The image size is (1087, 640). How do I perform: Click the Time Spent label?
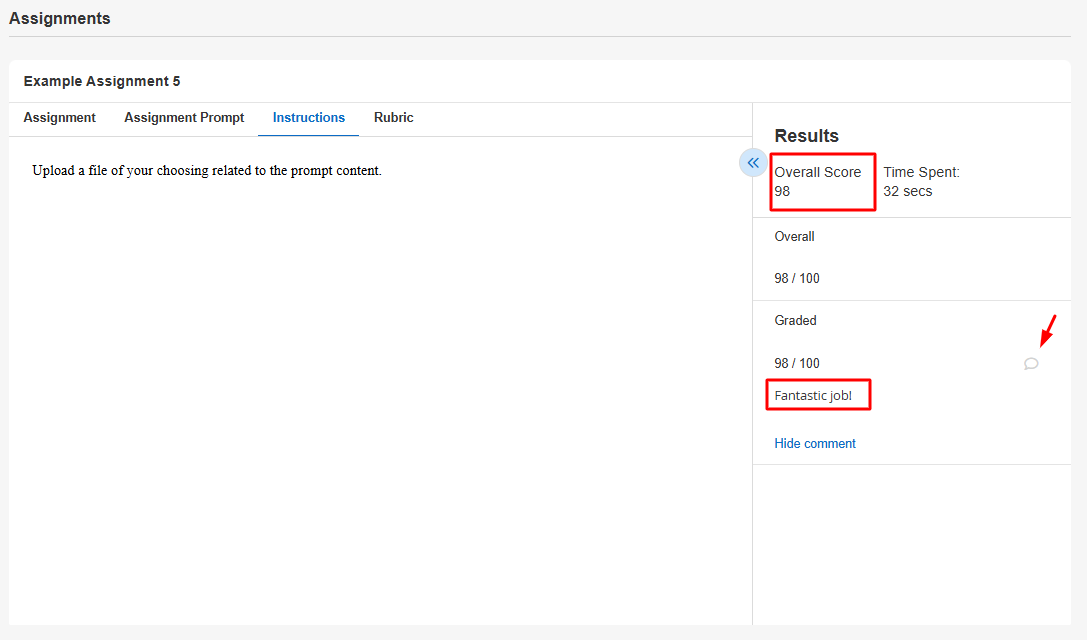921,172
